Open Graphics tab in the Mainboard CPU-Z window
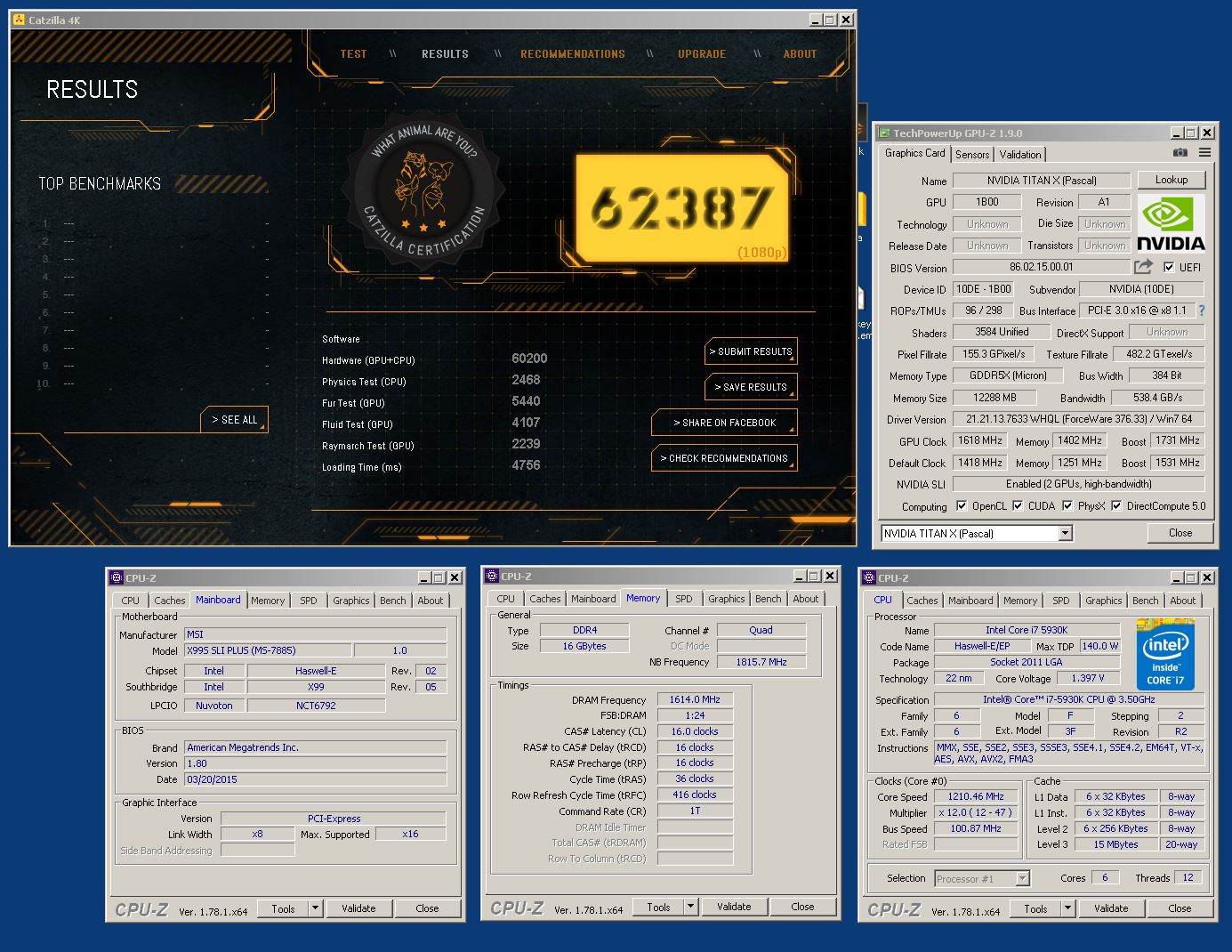 pyautogui.click(x=351, y=601)
